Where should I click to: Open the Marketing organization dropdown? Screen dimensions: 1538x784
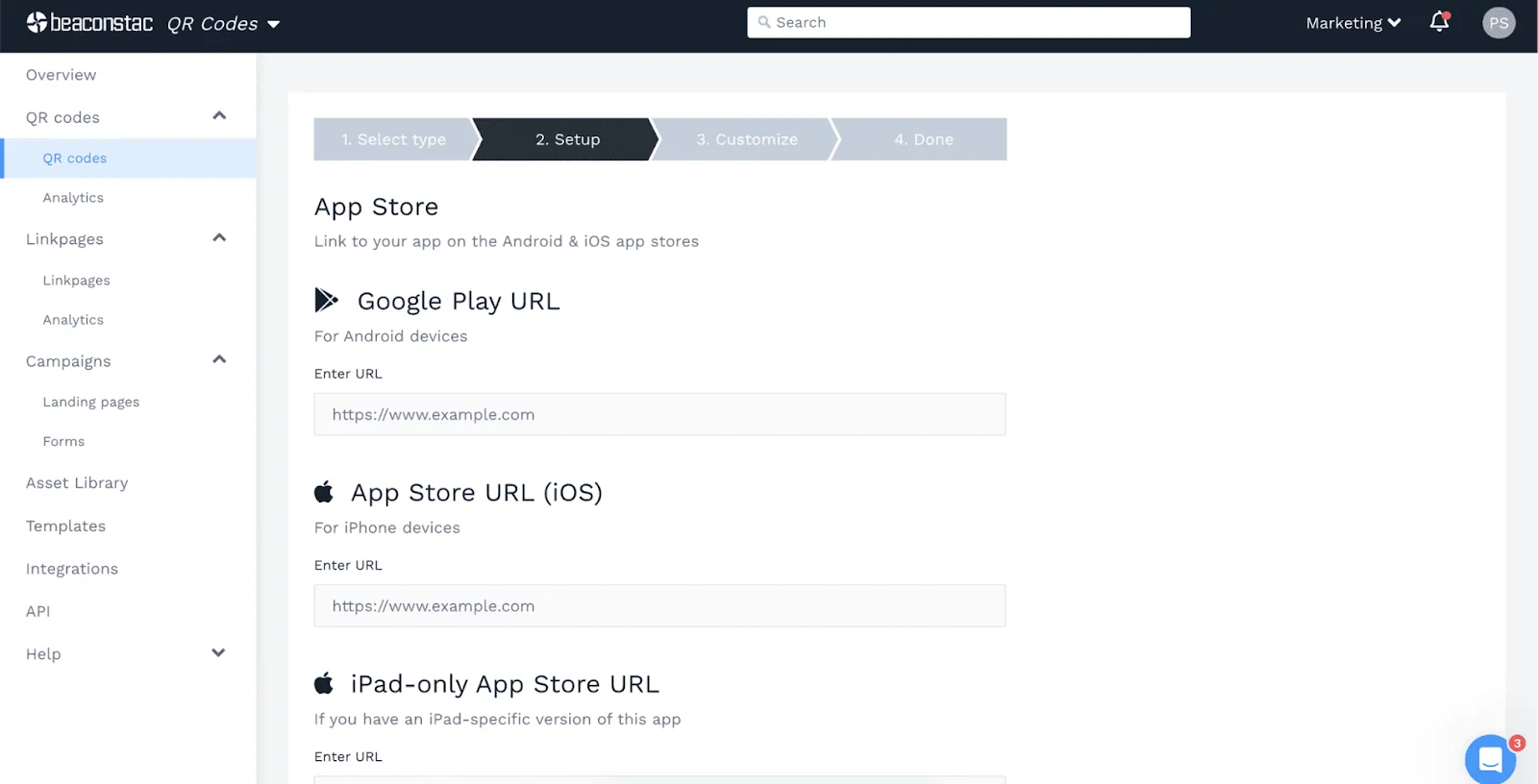1352,23
